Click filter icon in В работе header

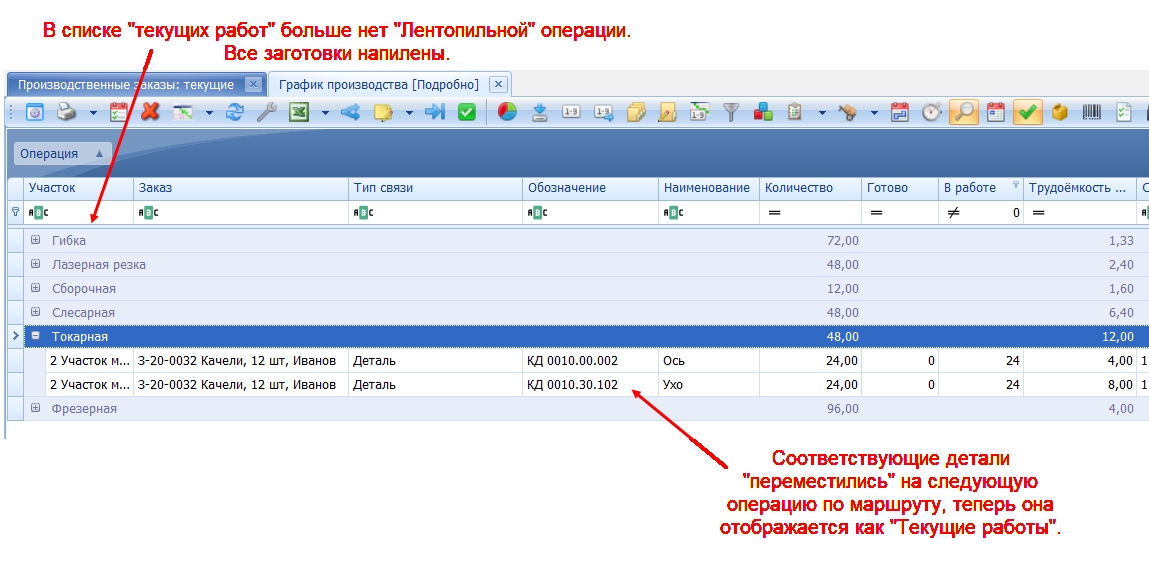tap(1016, 184)
